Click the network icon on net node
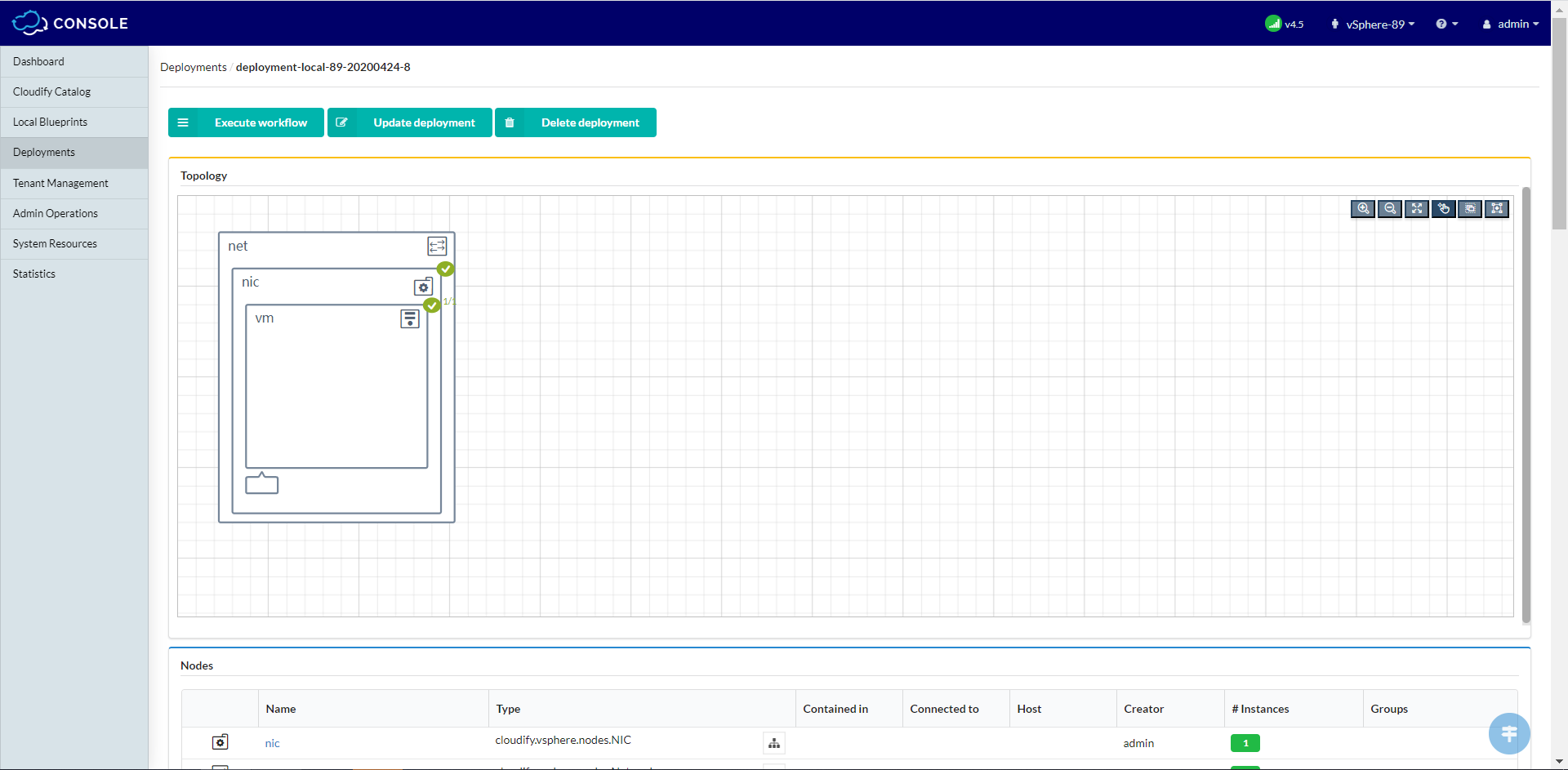1568x770 pixels. point(437,246)
